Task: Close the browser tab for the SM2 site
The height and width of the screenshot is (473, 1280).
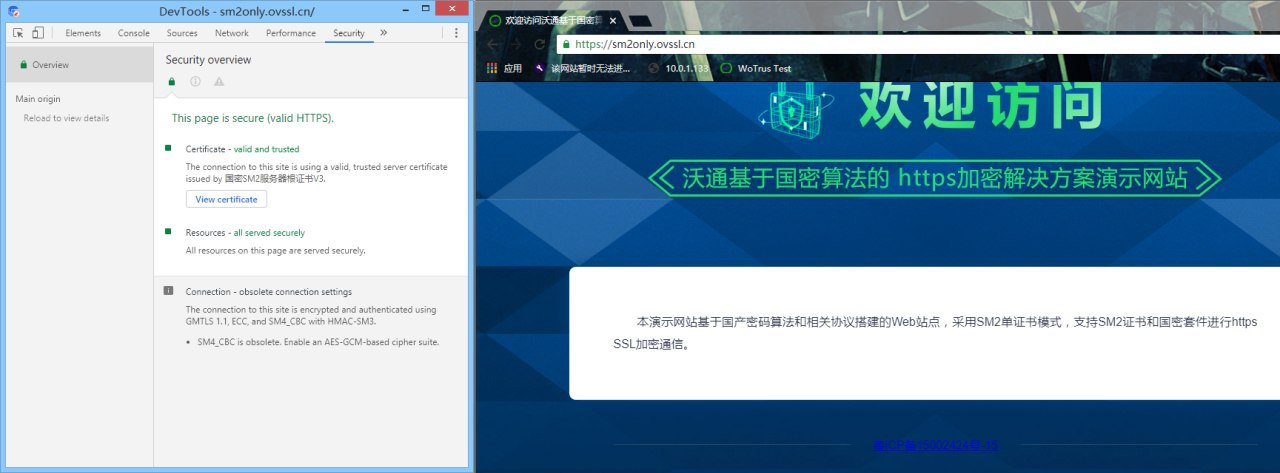Action: point(613,20)
